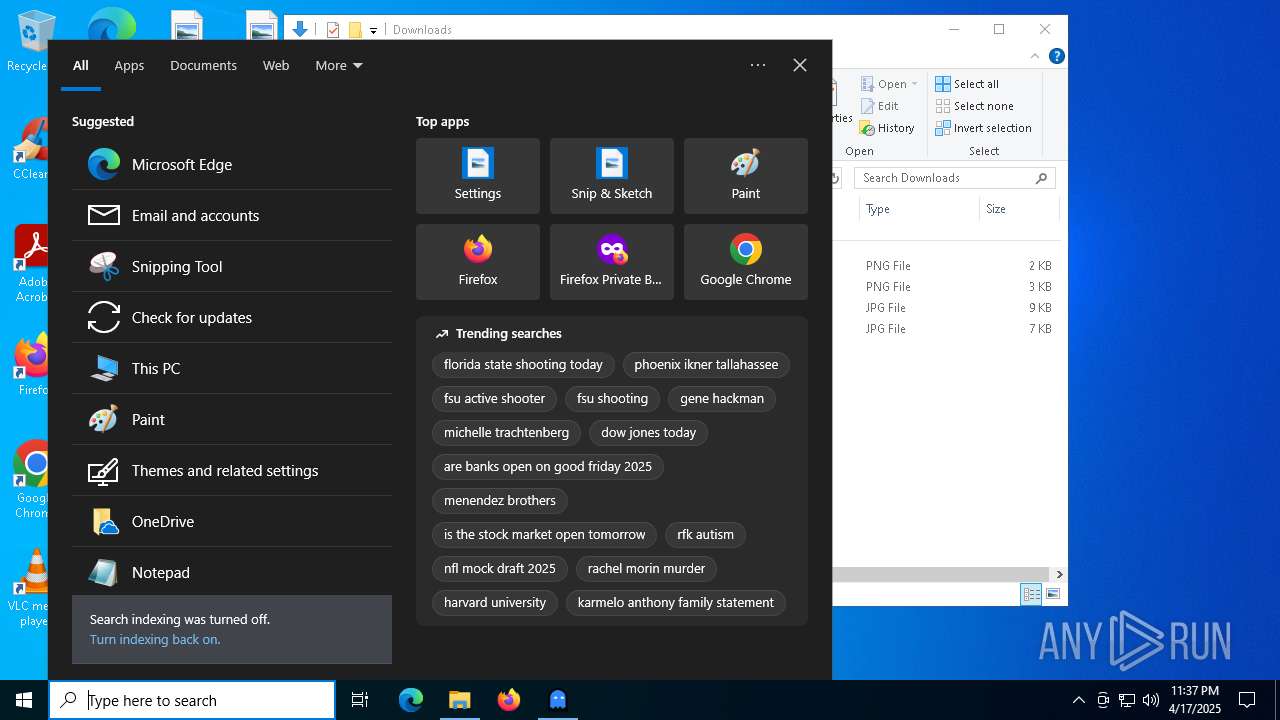The width and height of the screenshot is (1280, 720).
Task: Open search panel options ellipsis menu
Action: [758, 65]
